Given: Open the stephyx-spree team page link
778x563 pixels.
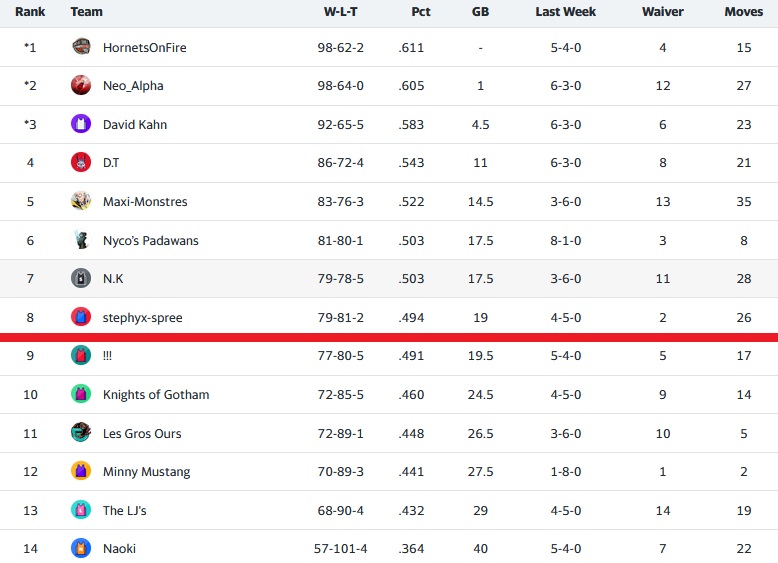Looking at the screenshot, I should (x=142, y=317).
